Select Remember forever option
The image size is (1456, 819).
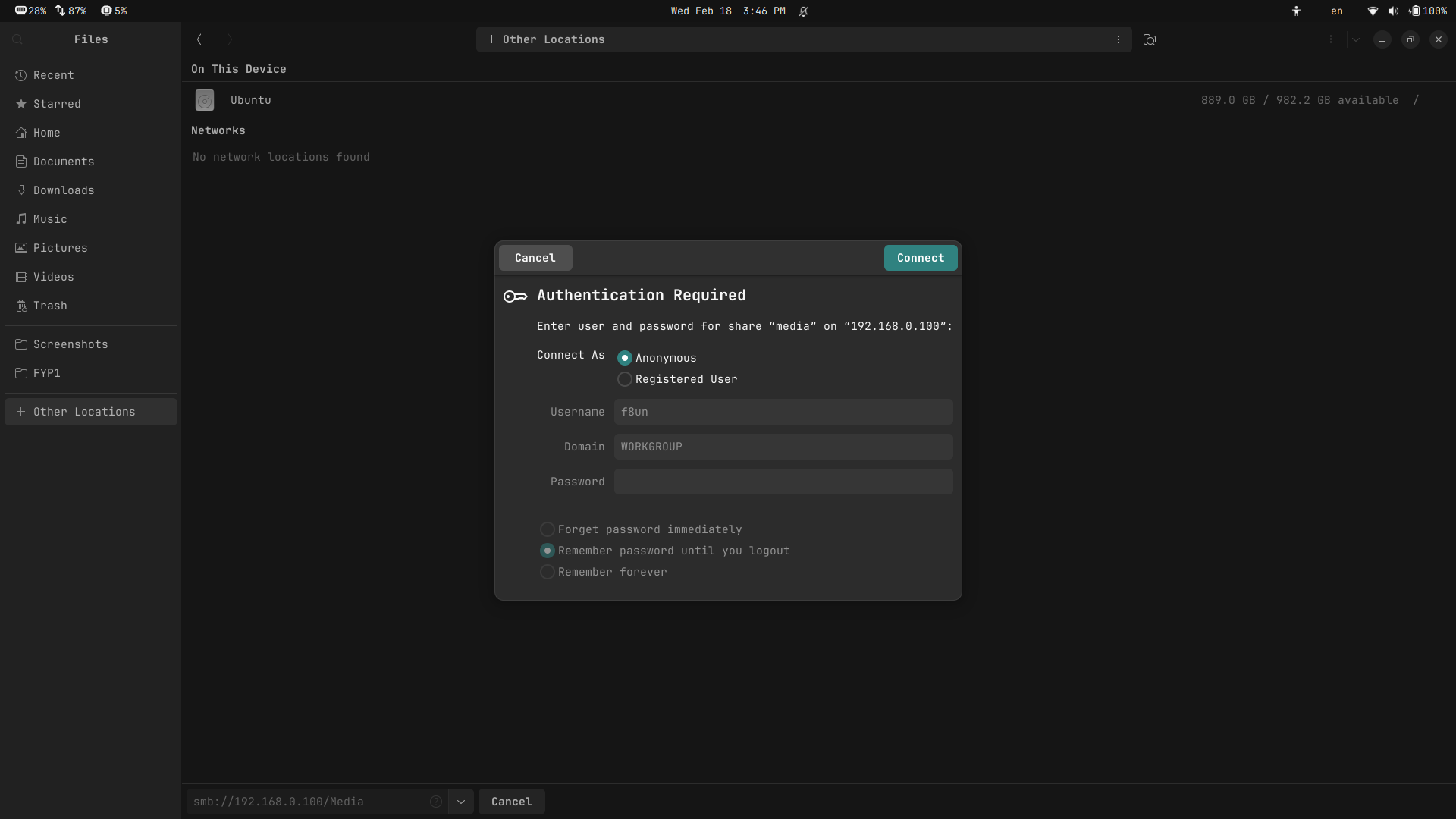pos(548,572)
